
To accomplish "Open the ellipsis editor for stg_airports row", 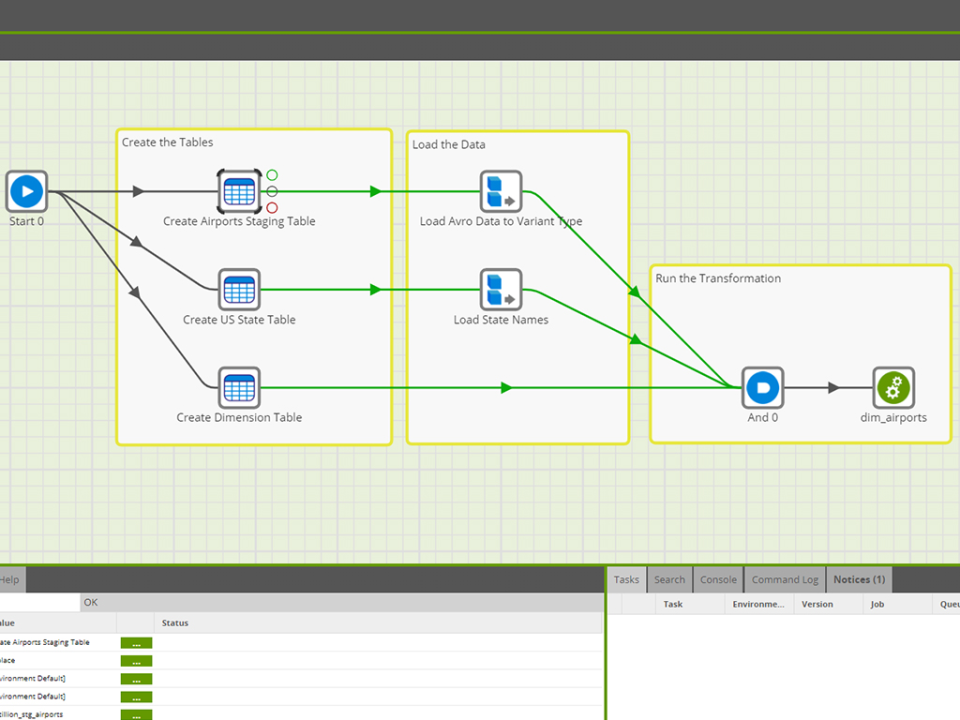I will 137,714.
